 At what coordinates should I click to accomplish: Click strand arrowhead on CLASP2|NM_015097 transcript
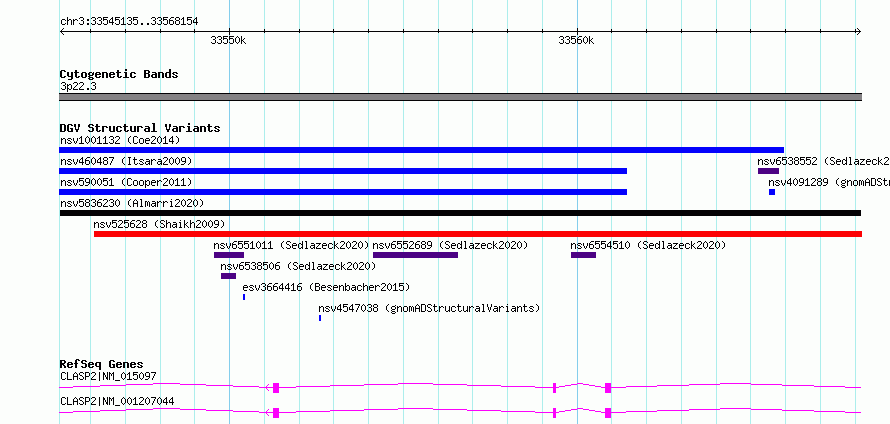(x=268, y=388)
